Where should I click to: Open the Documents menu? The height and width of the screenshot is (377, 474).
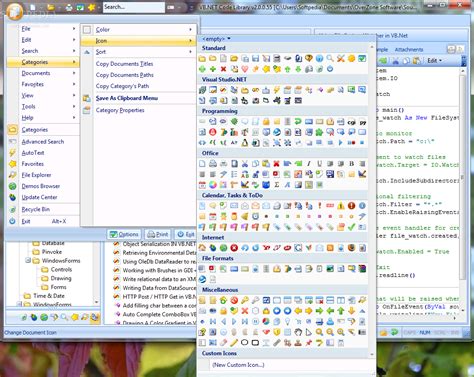tap(43, 73)
